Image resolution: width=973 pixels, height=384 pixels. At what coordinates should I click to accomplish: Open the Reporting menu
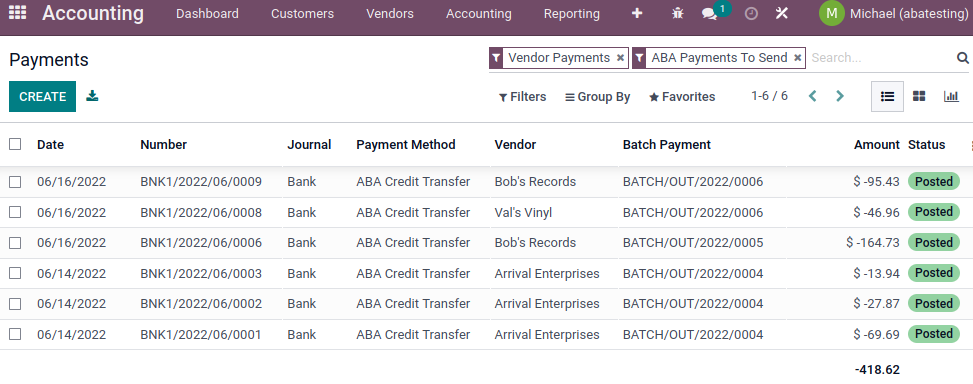pos(572,14)
